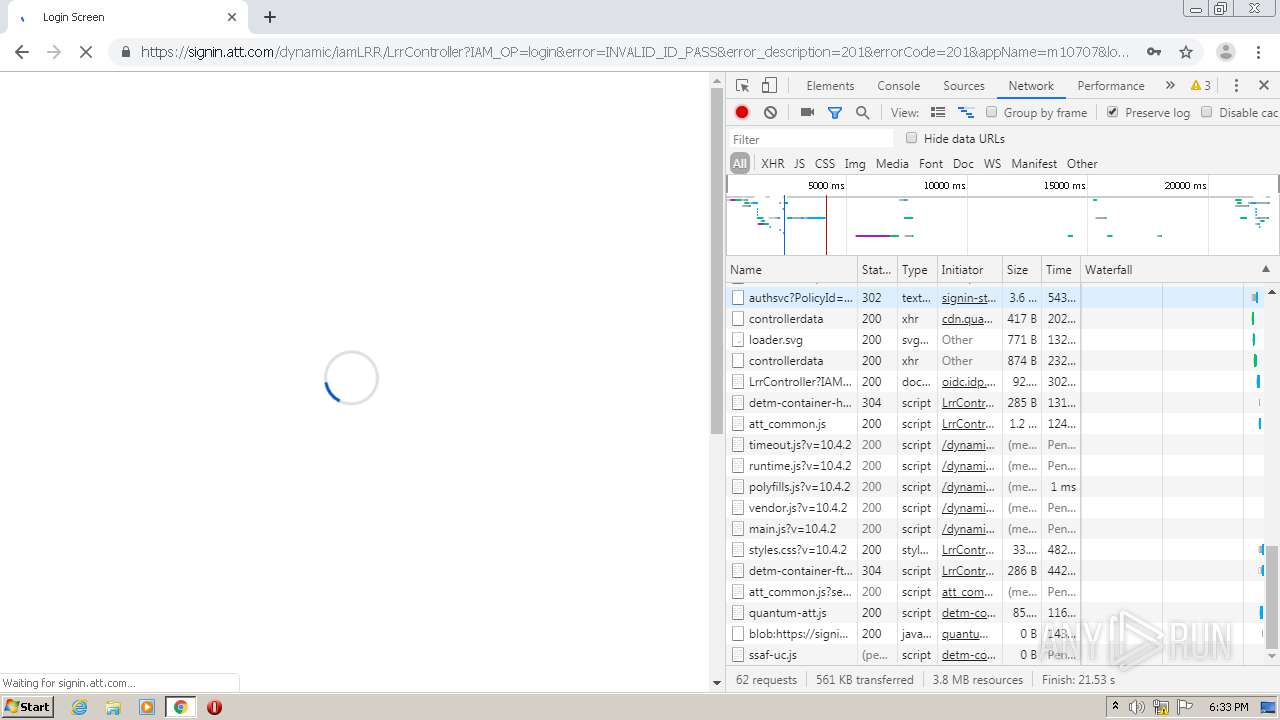Open Internet Explorer from the taskbar

pos(80,707)
